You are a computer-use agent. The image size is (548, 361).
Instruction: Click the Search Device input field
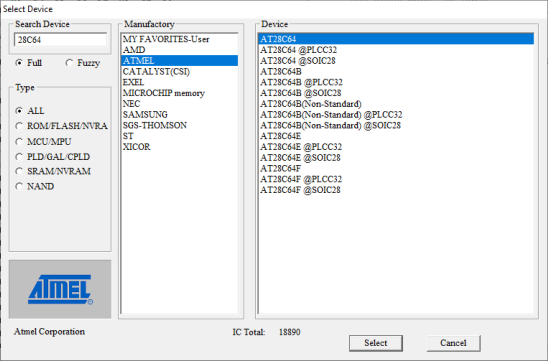click(60, 40)
